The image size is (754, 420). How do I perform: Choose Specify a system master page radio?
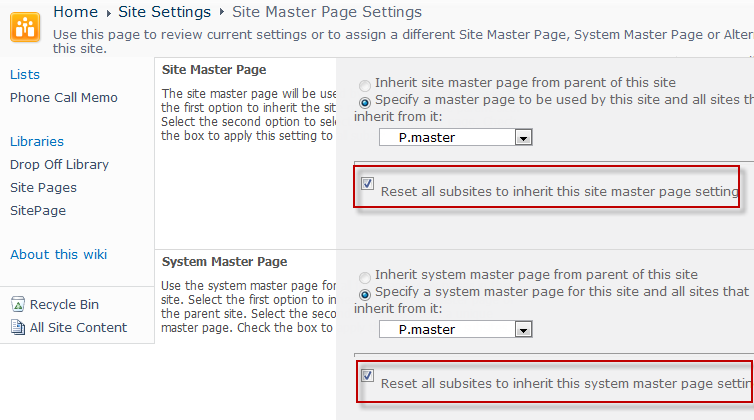click(364, 293)
